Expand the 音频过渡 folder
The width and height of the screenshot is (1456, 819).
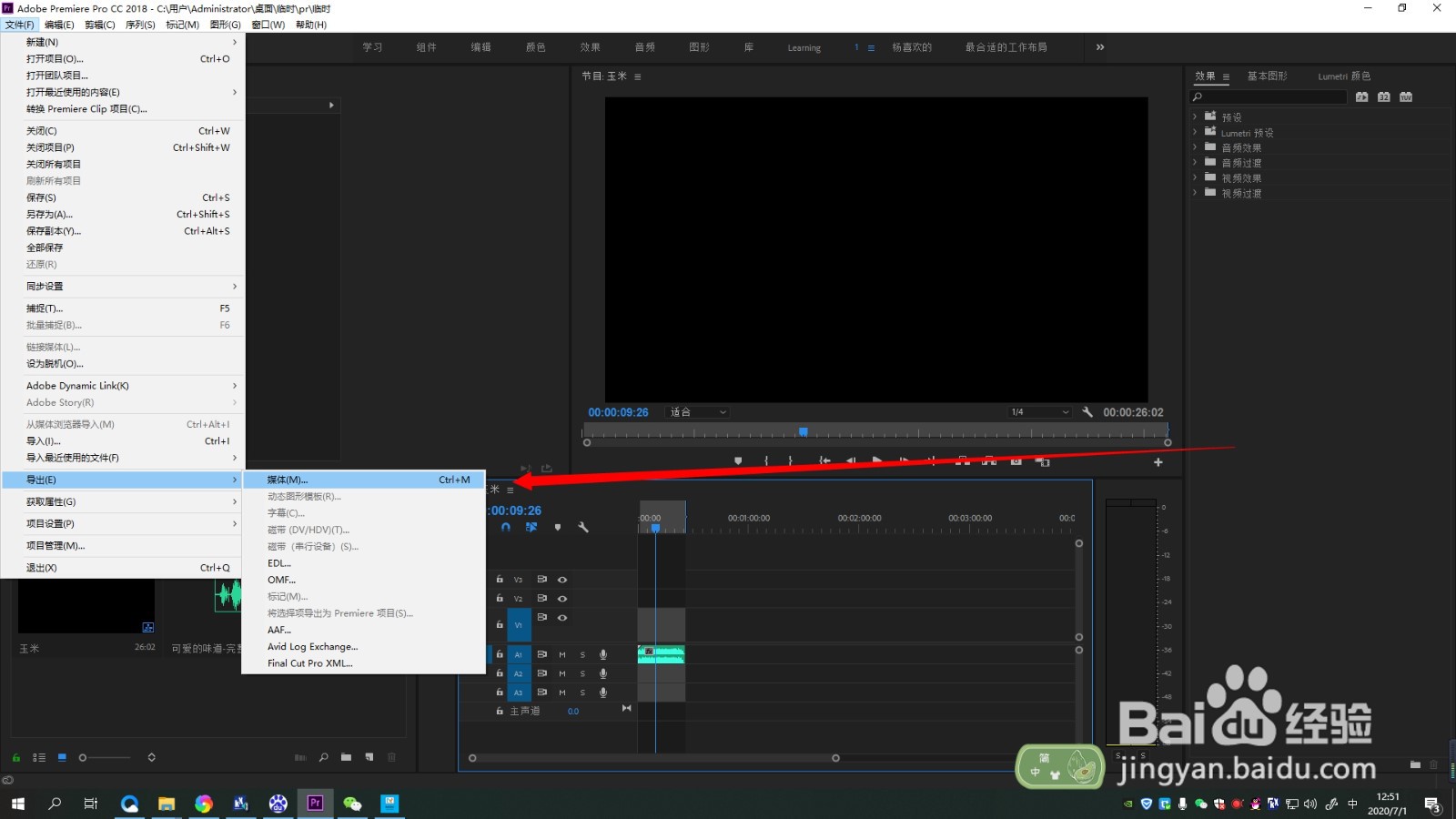[x=1195, y=162]
